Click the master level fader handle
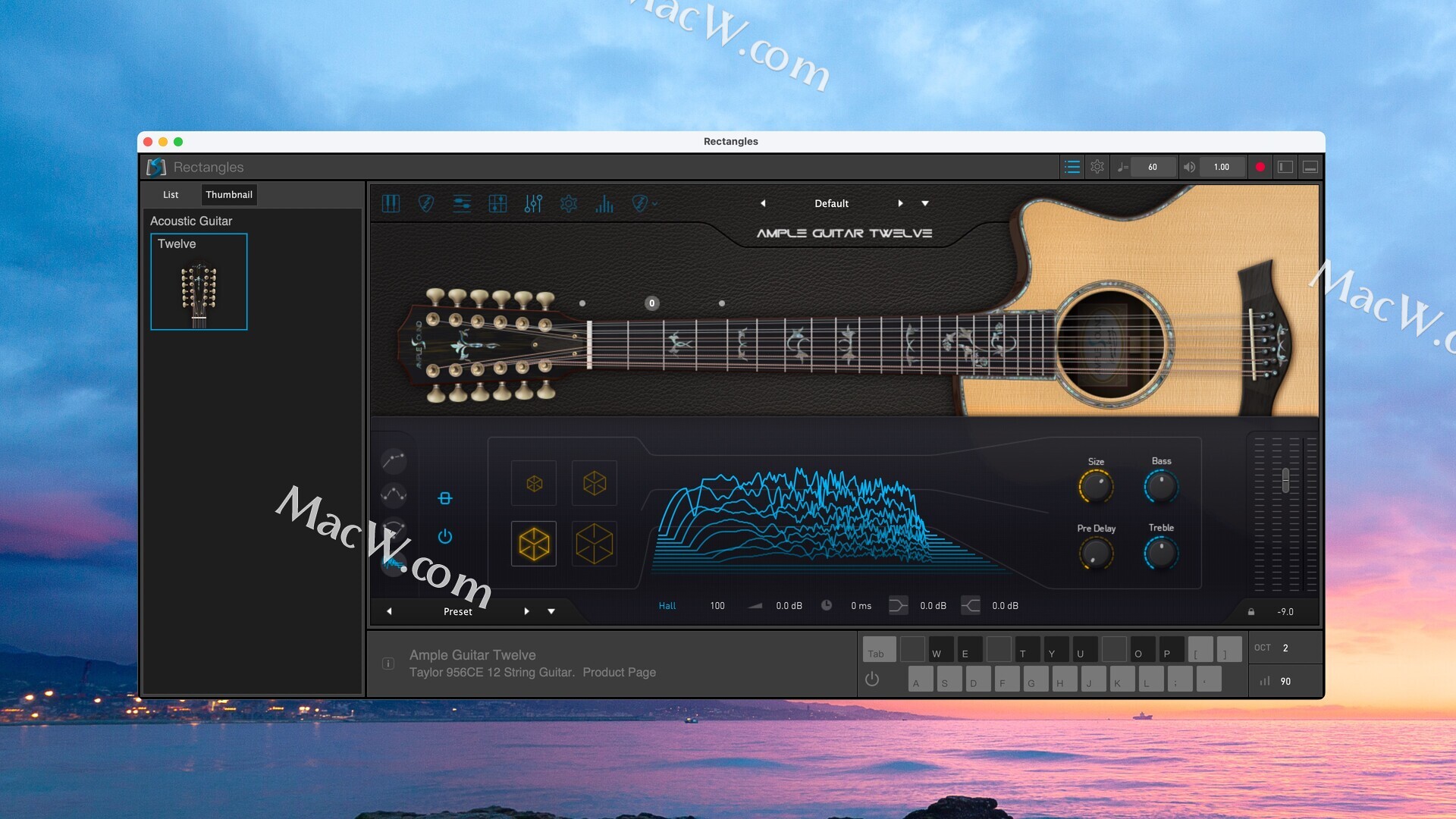This screenshot has height=819, width=1456. point(1285,480)
